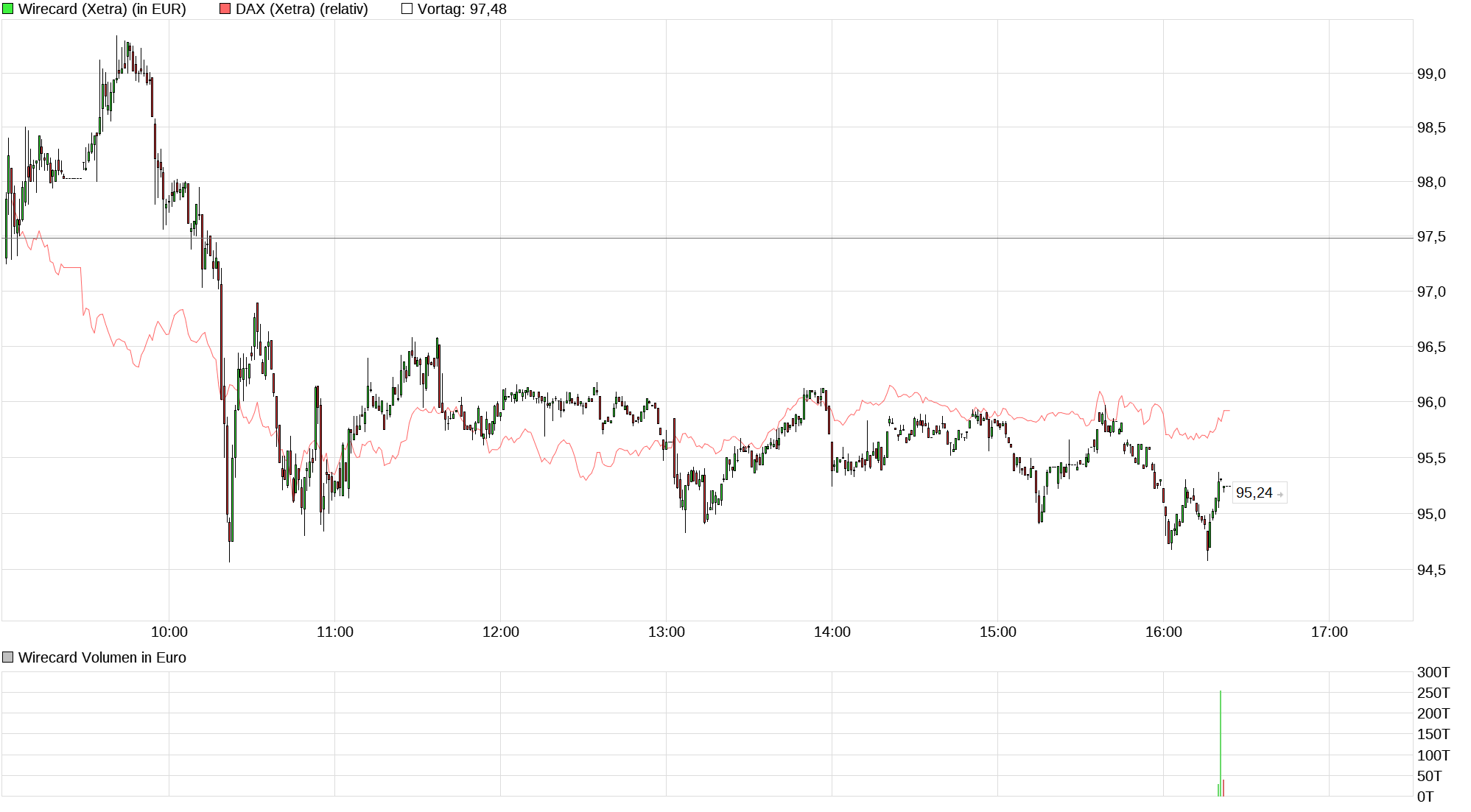Click the 94,5 price axis label
The width and height of the screenshot is (1471, 812).
[1431, 570]
